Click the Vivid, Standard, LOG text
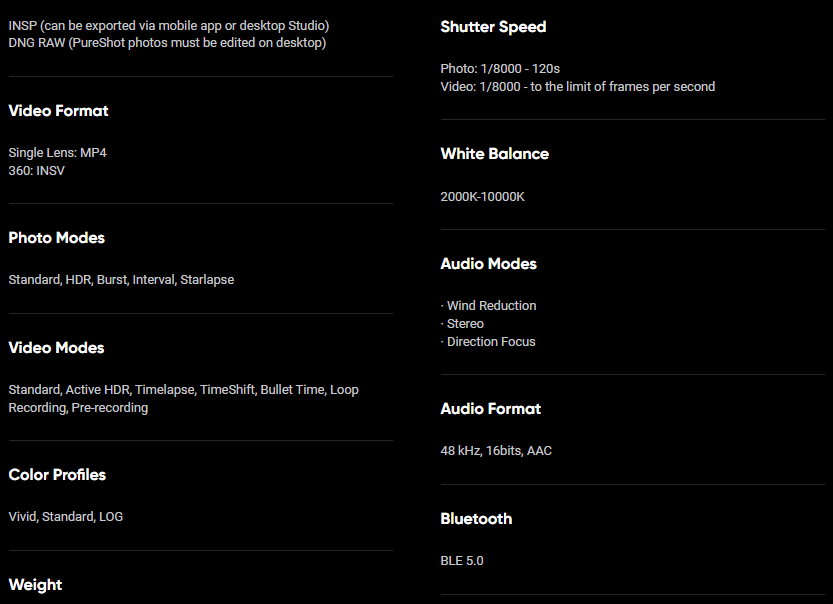Image resolution: width=833 pixels, height=604 pixels. click(66, 516)
